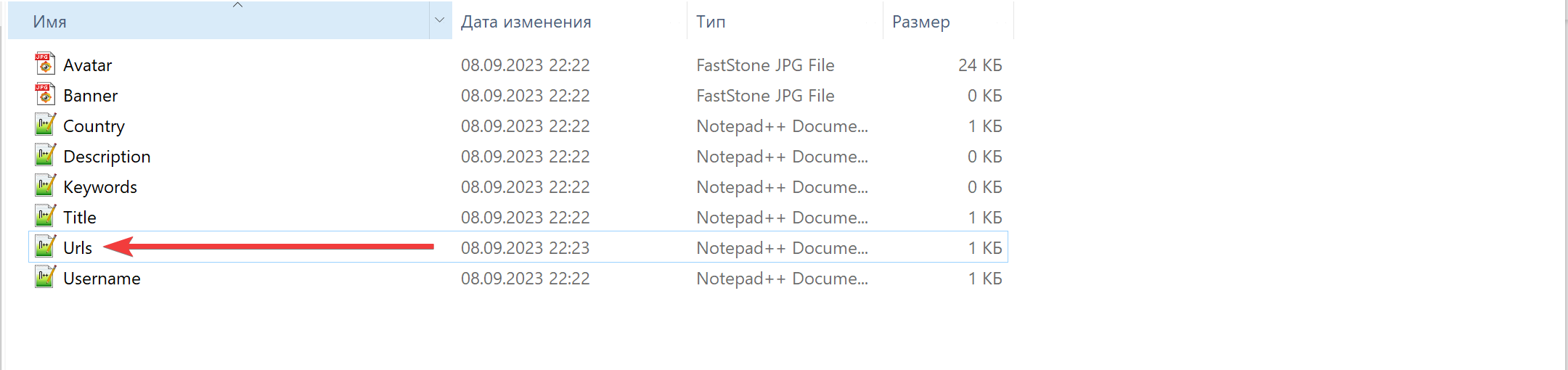Click the Avatar JPG file icon
1568x370 pixels.
(45, 65)
